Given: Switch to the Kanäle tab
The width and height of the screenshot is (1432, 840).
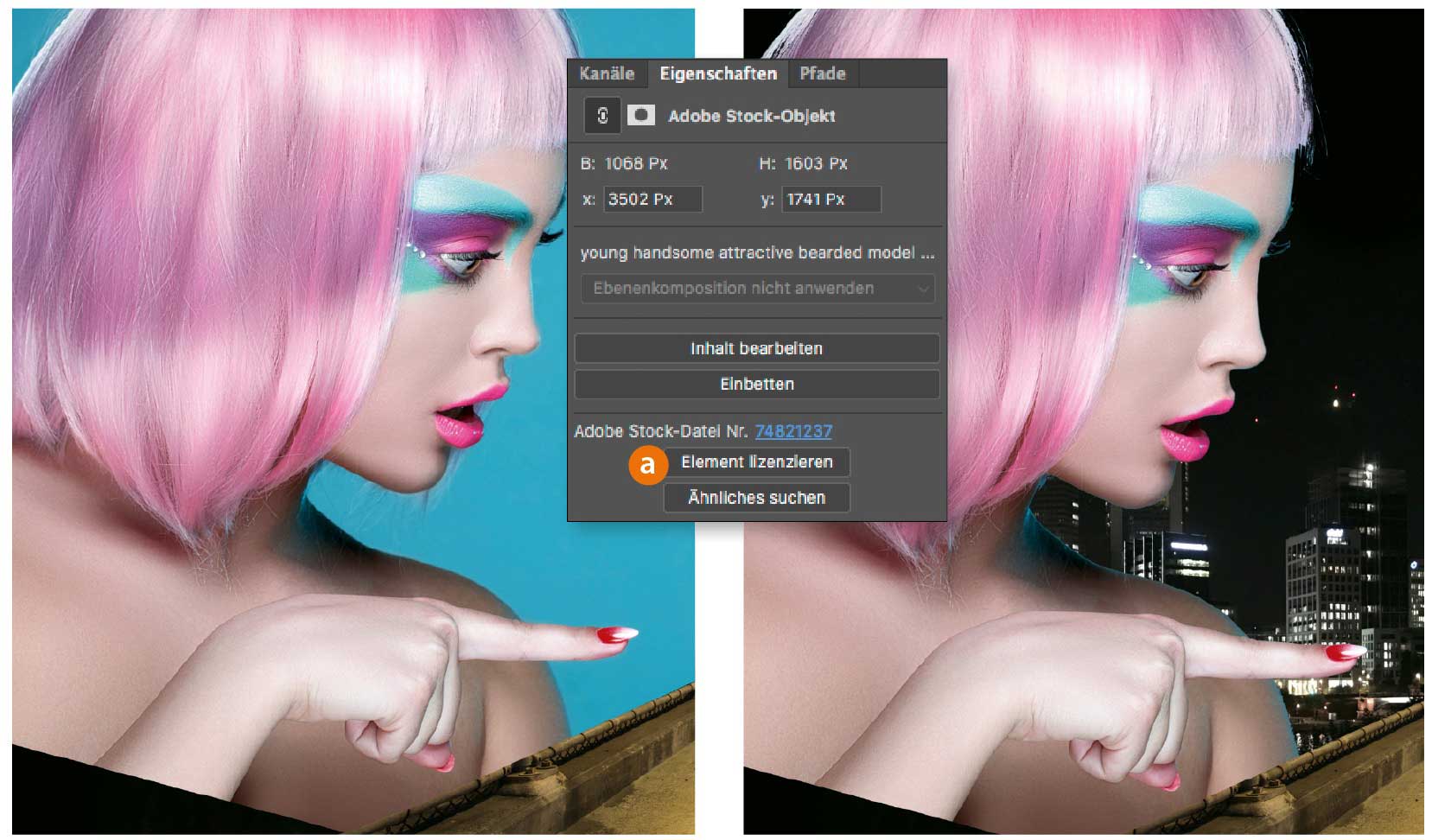Looking at the screenshot, I should (607, 73).
